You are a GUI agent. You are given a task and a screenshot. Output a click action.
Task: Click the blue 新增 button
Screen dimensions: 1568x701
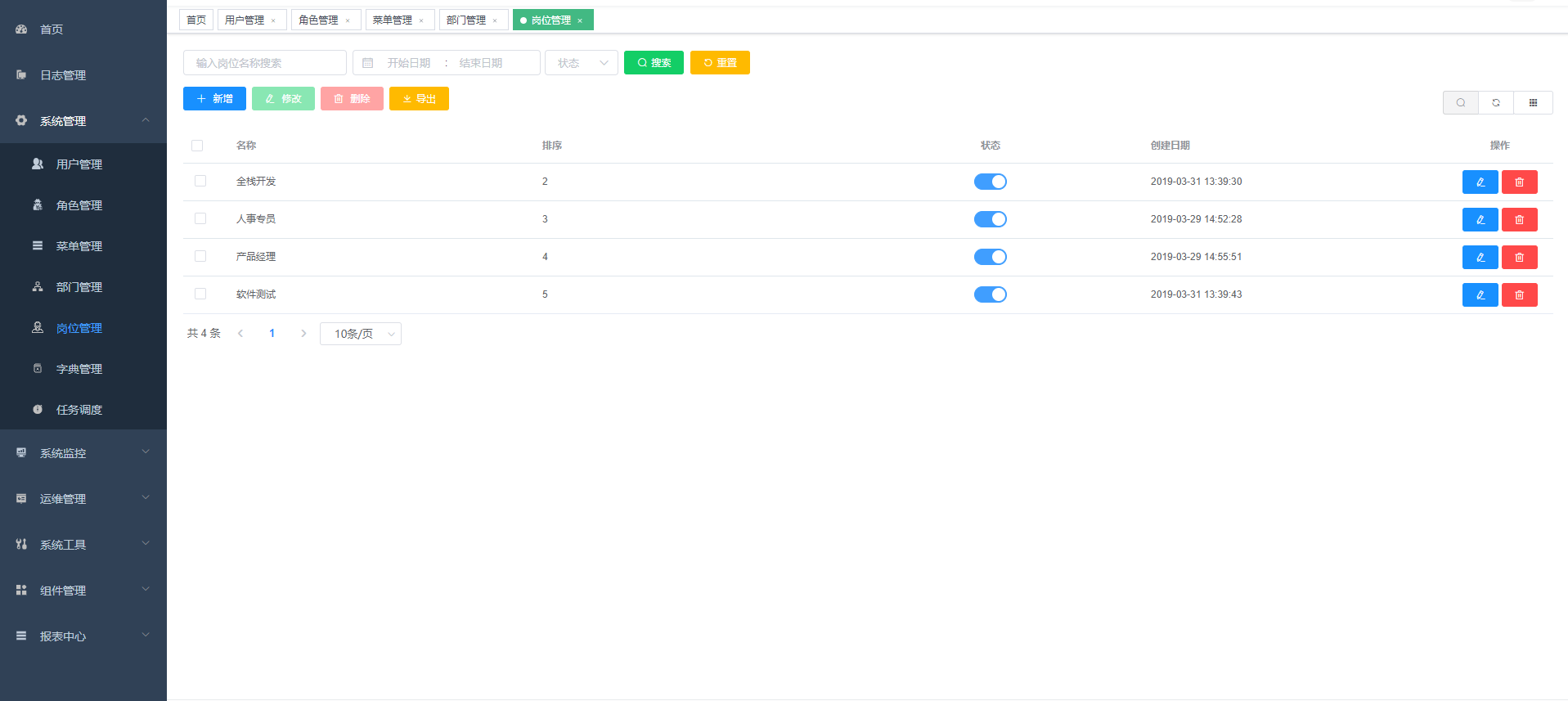tap(214, 99)
